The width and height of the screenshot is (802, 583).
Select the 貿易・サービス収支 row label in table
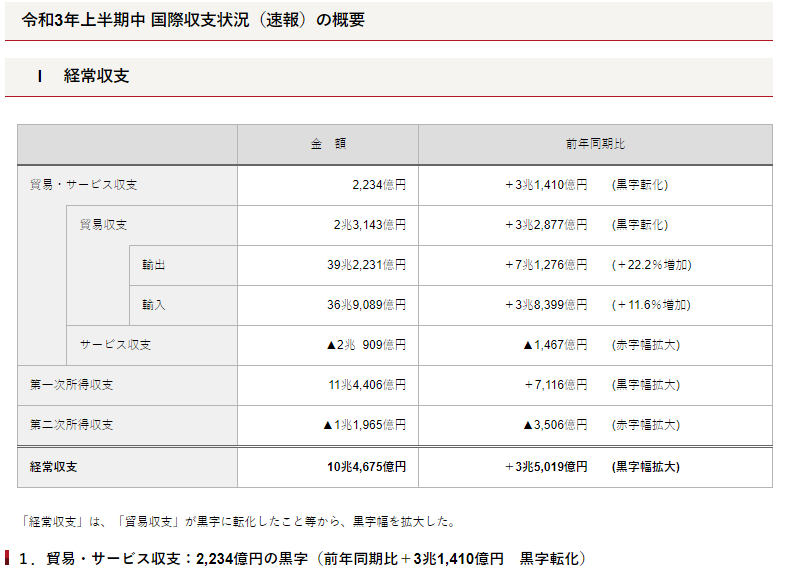click(83, 185)
